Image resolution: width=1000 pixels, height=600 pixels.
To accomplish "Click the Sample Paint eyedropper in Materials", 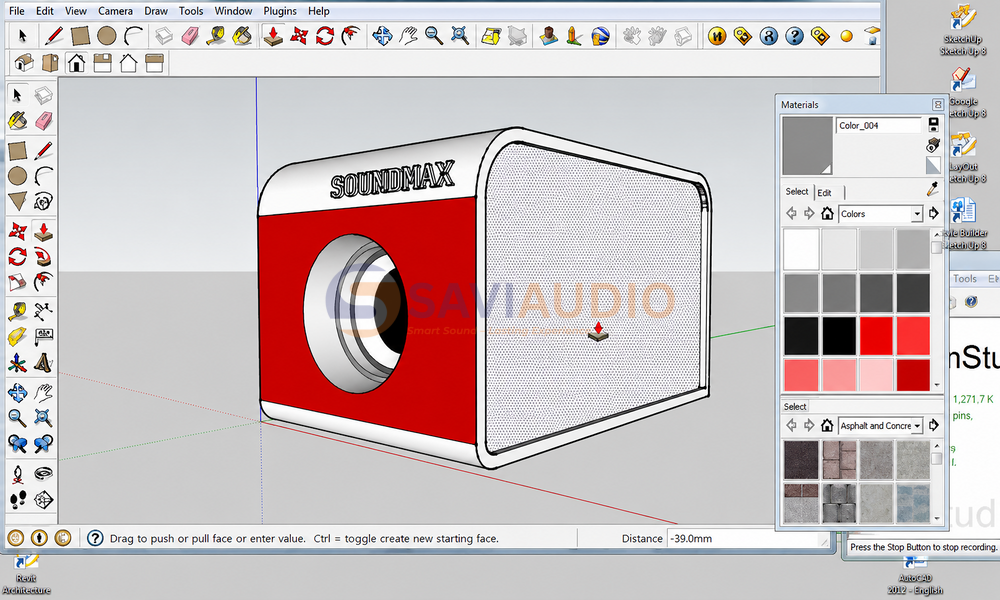I will click(933, 189).
